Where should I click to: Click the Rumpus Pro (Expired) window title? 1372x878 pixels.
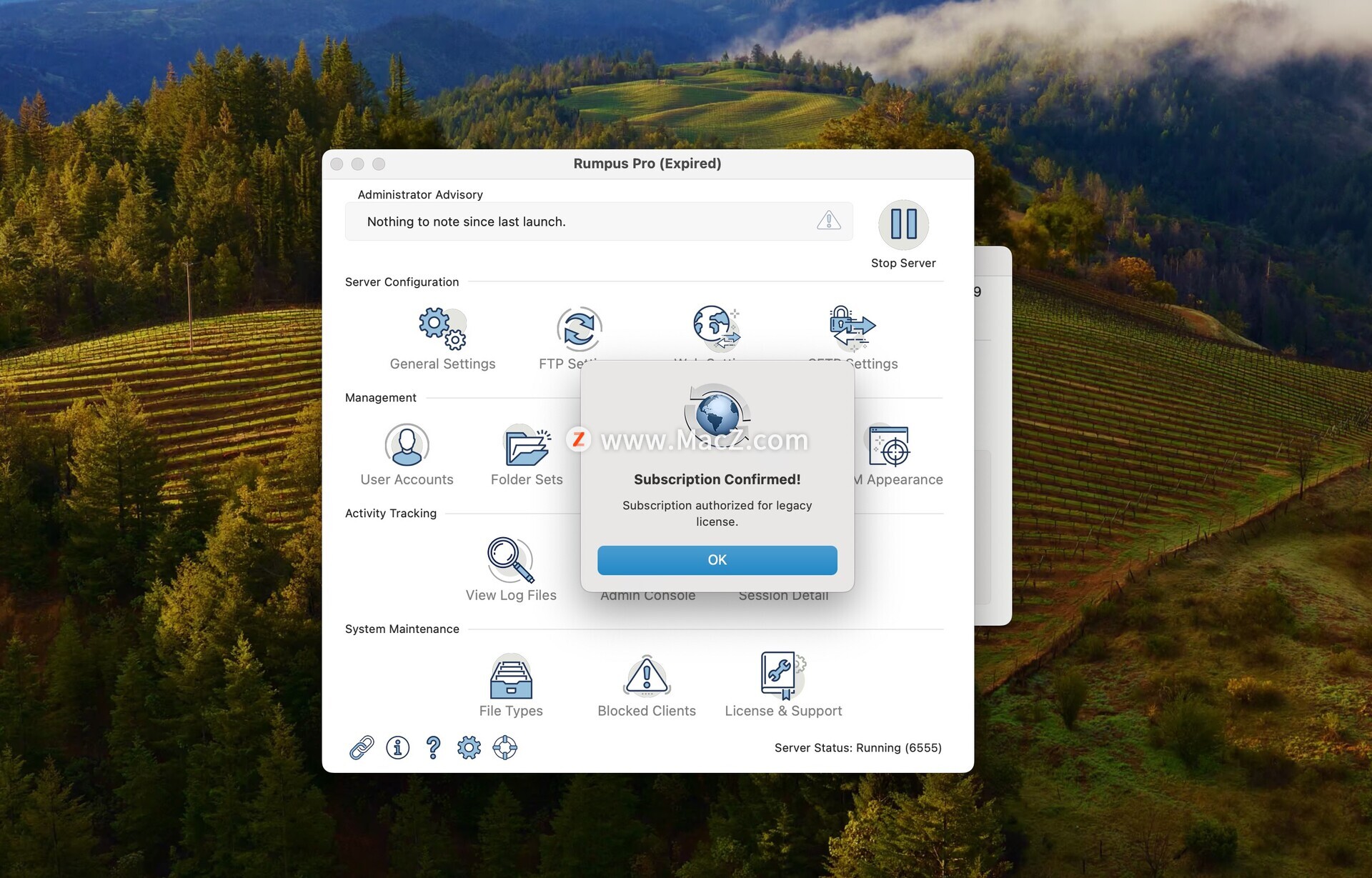point(647,164)
